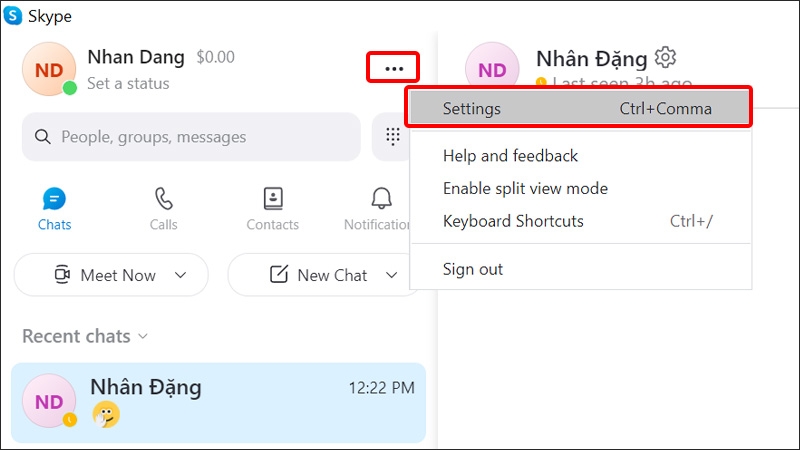Click the Skype logo in title bar
Image resolution: width=800 pixels, height=450 pixels.
click(x=12, y=15)
